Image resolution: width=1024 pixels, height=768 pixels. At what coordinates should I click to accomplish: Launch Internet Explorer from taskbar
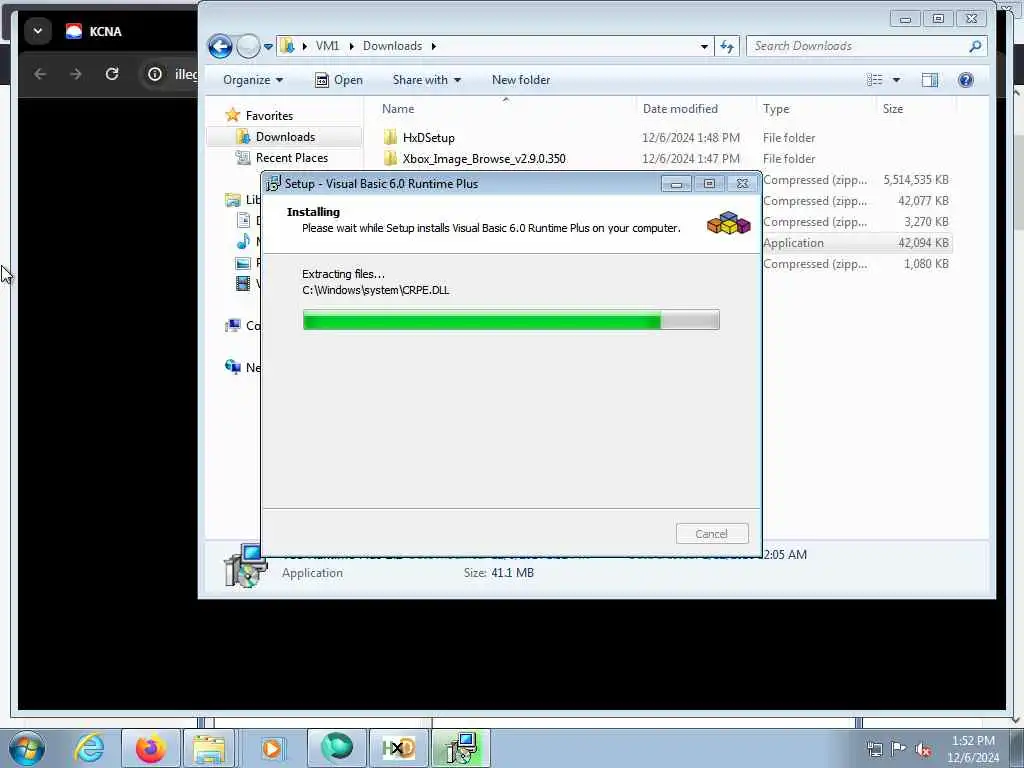89,748
